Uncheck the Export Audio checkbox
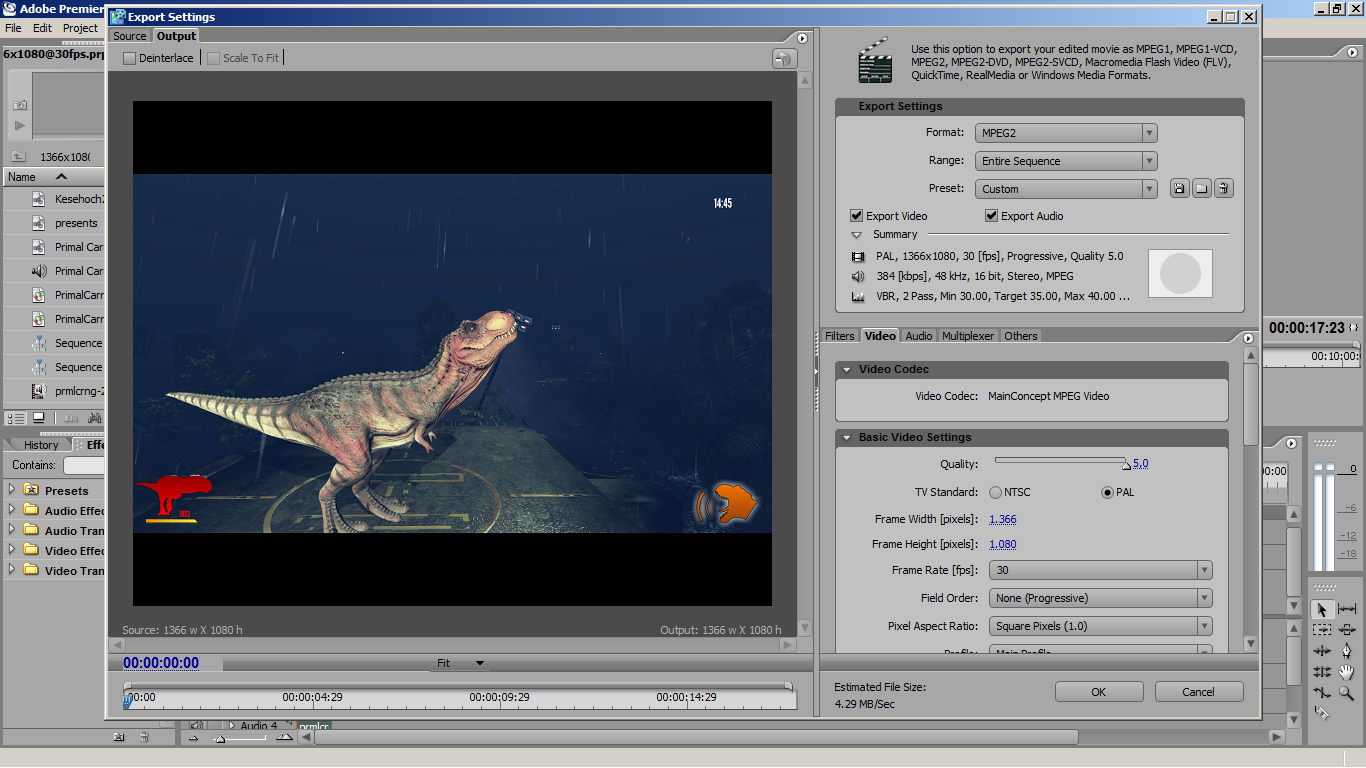Viewport: 1366px width, 768px height. [992, 216]
